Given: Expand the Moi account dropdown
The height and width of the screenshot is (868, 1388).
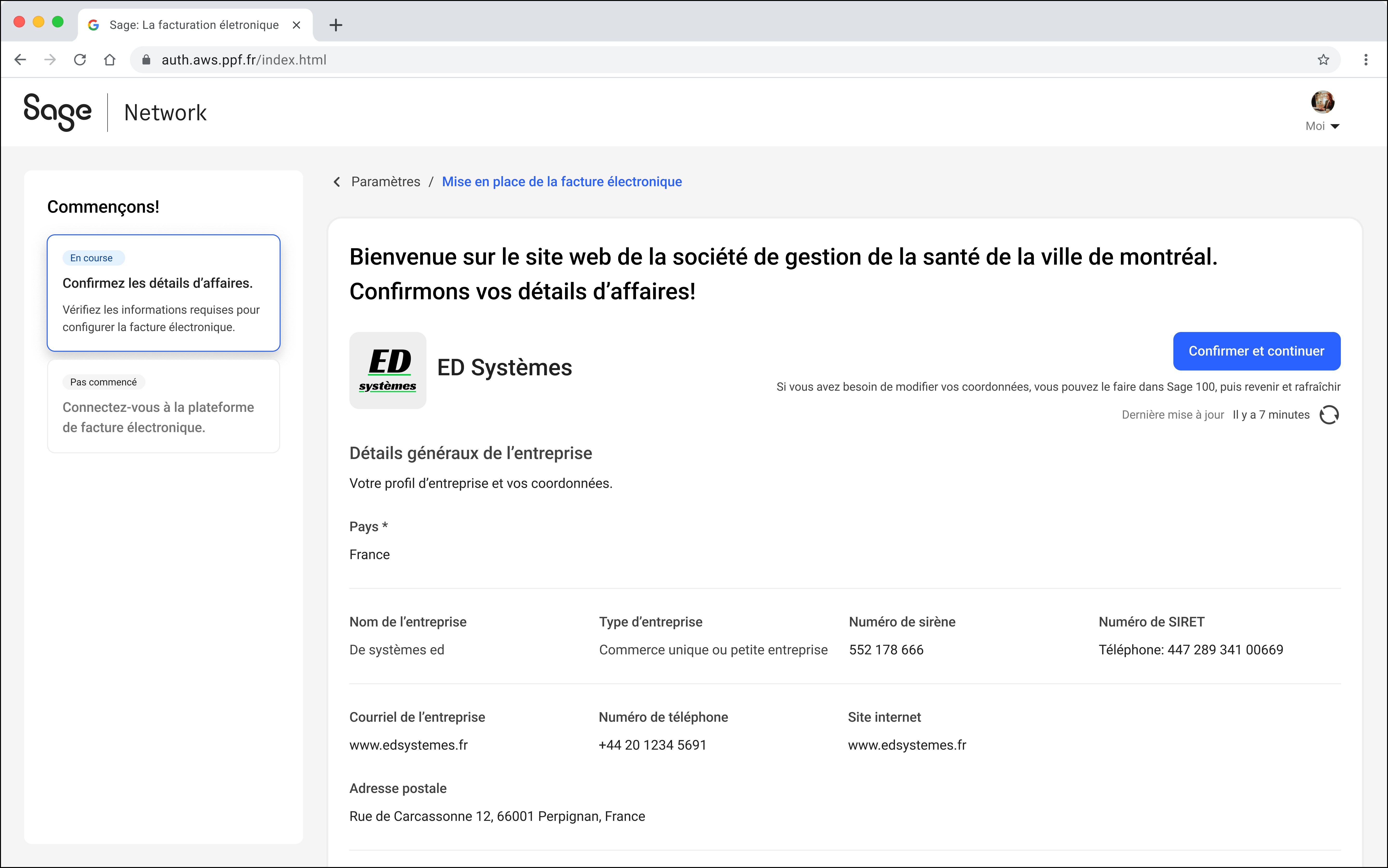Looking at the screenshot, I should pyautogui.click(x=1323, y=126).
